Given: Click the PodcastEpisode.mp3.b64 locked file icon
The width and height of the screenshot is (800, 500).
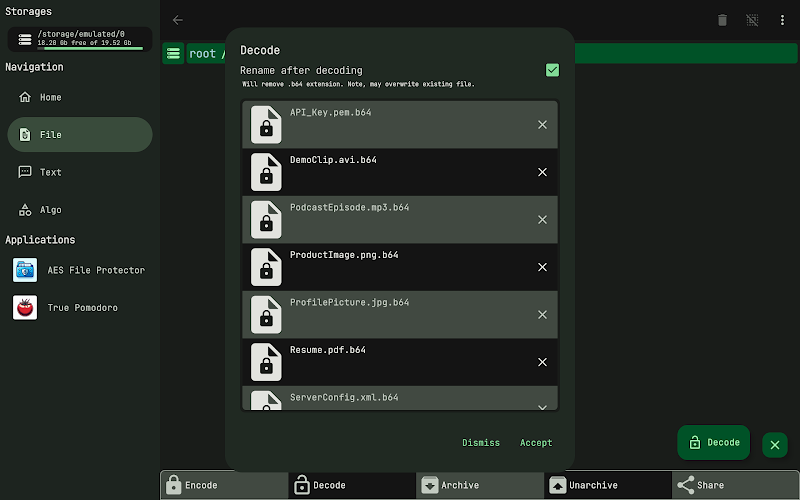Looking at the screenshot, I should [x=266, y=219].
